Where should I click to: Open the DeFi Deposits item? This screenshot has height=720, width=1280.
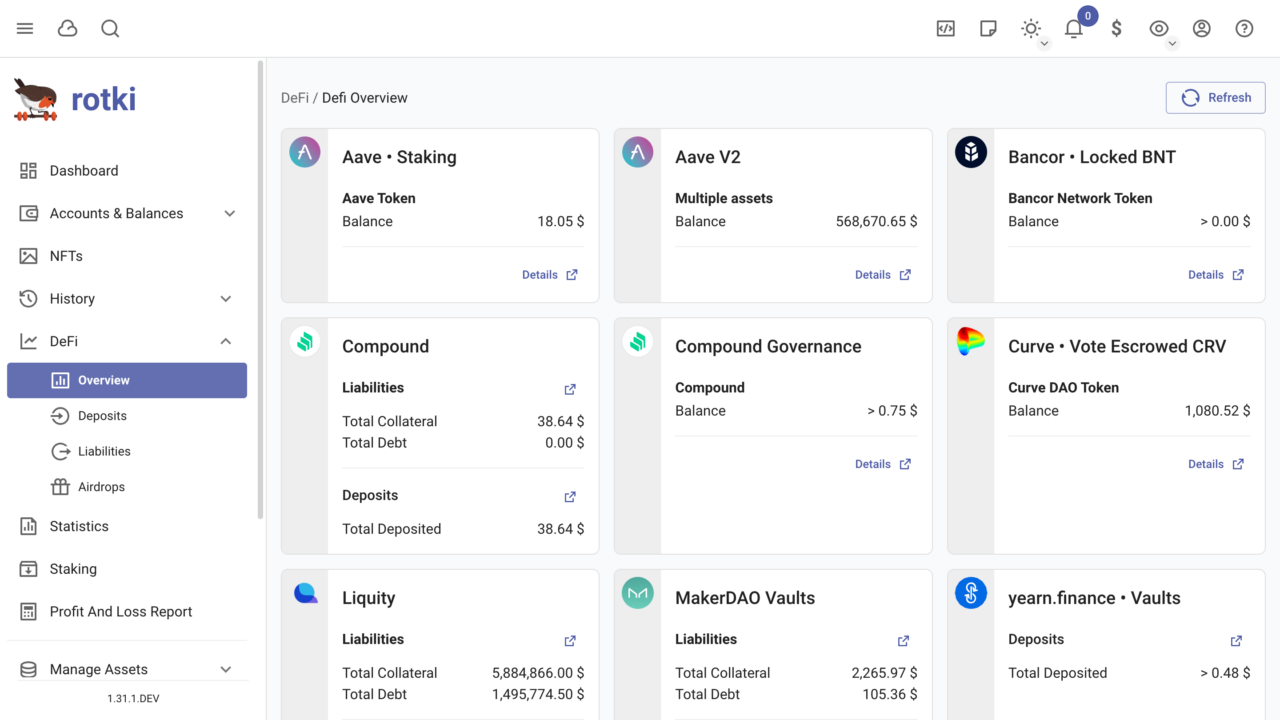pos(127,416)
